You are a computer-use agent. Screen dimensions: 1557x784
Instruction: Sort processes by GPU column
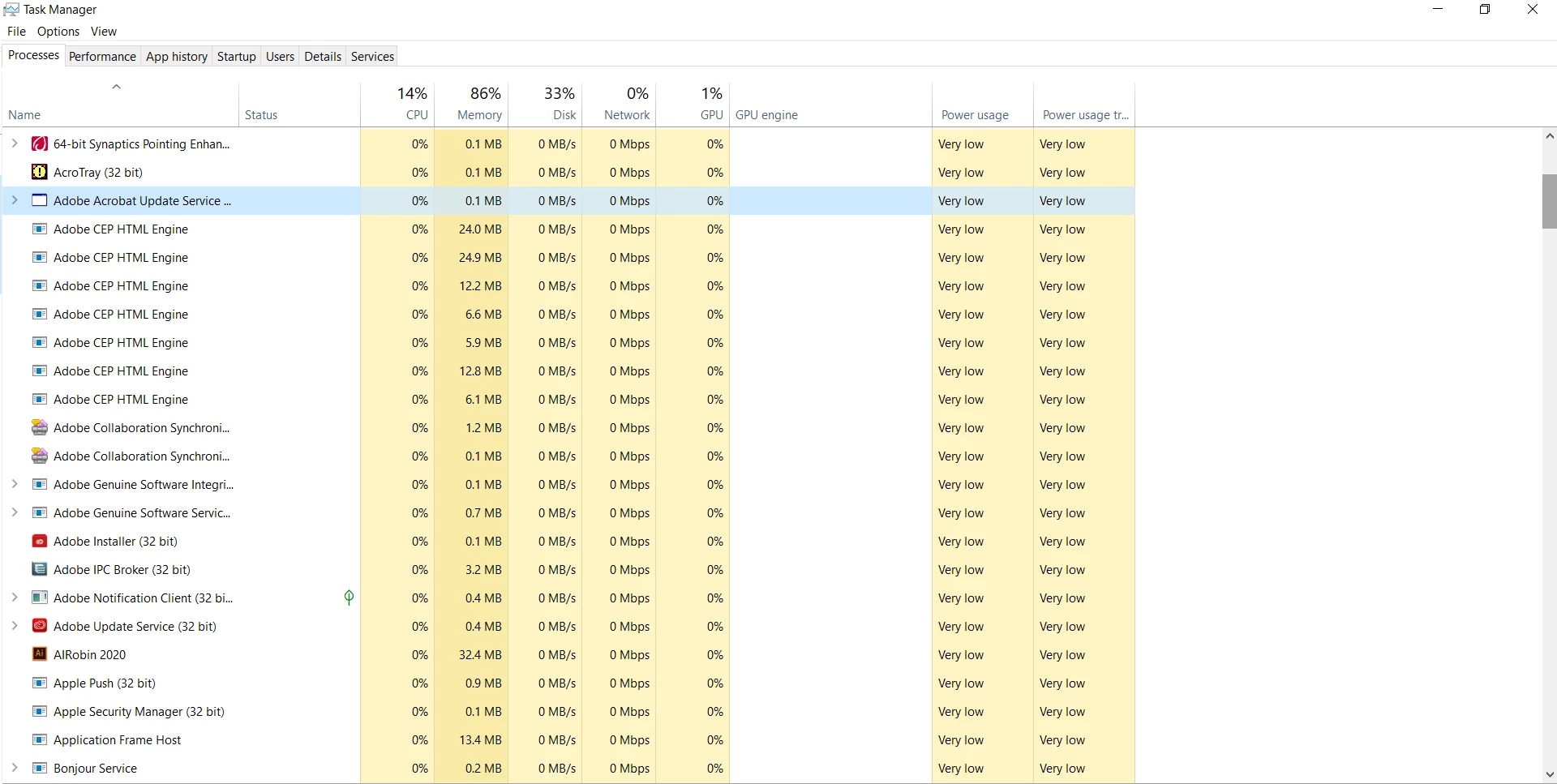pos(693,105)
